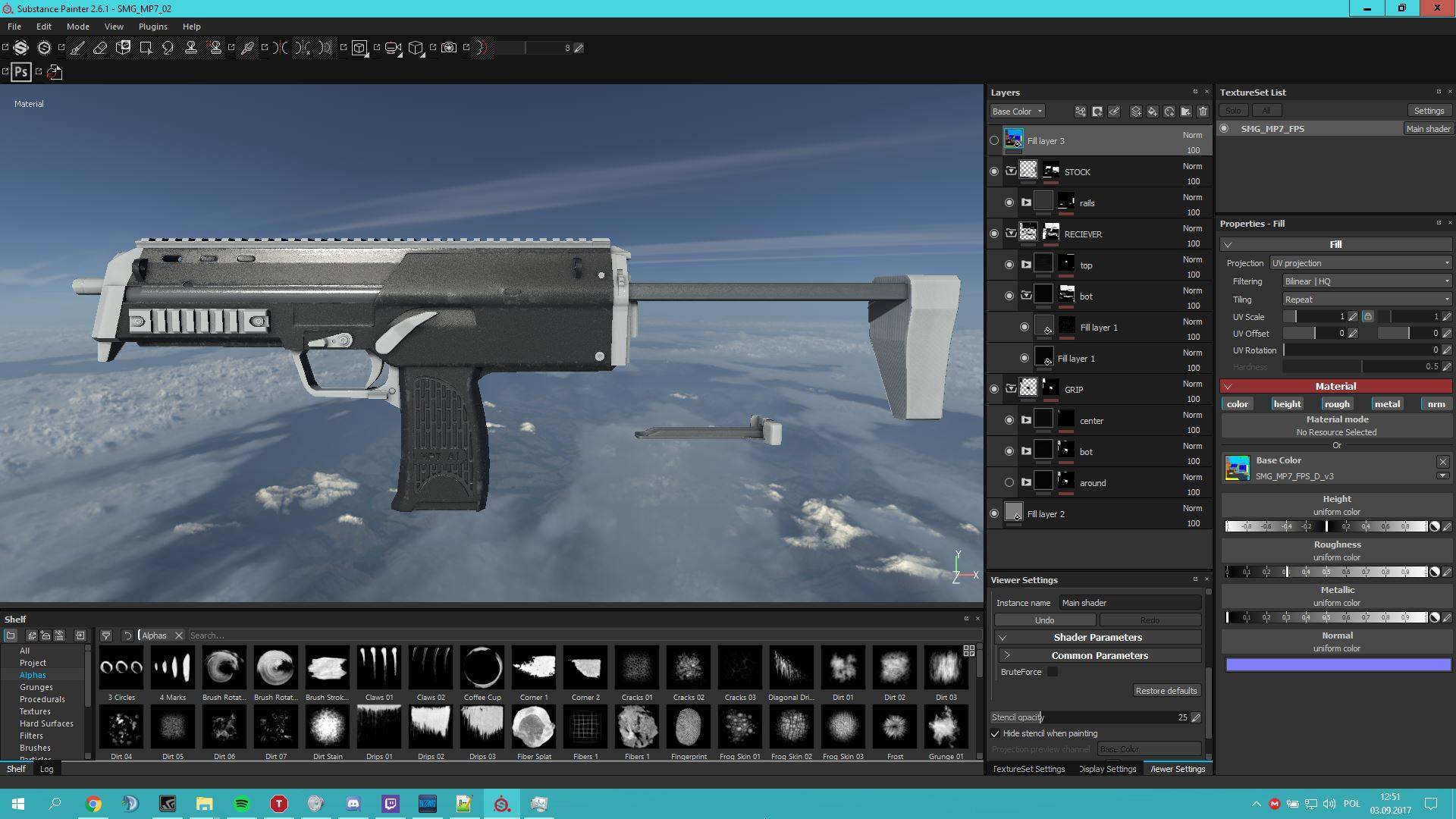Viewport: 1456px width, 819px height.
Task: Open the Tiling dropdown set to Repeat
Action: [1367, 300]
